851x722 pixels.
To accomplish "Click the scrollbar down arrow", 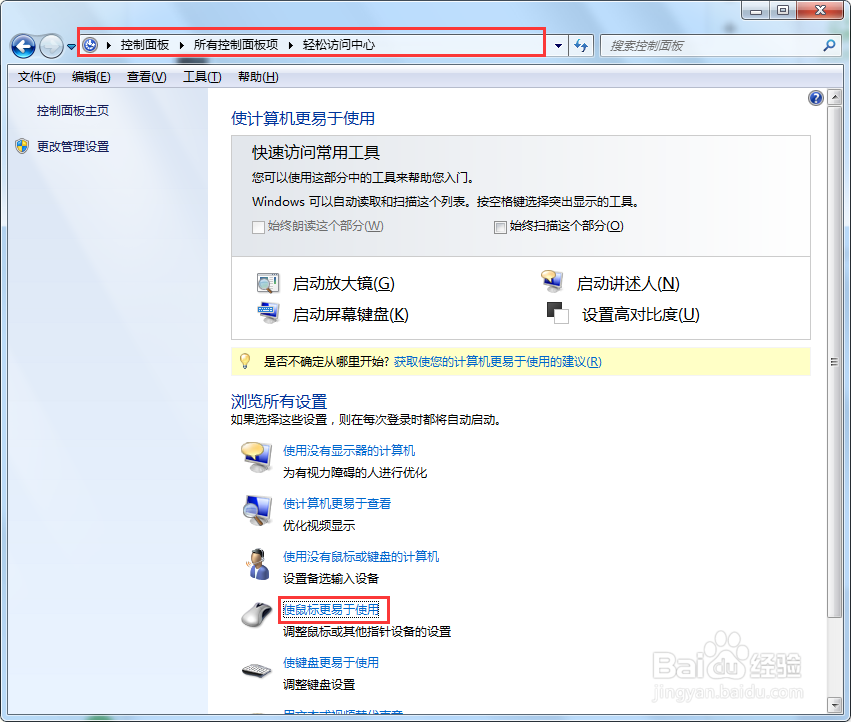I will [835, 705].
